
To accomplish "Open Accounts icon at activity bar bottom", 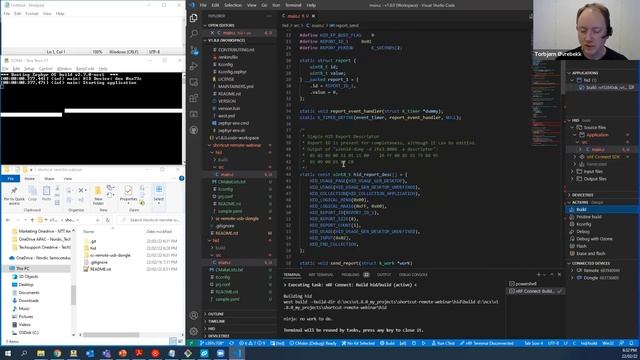I will (194, 315).
